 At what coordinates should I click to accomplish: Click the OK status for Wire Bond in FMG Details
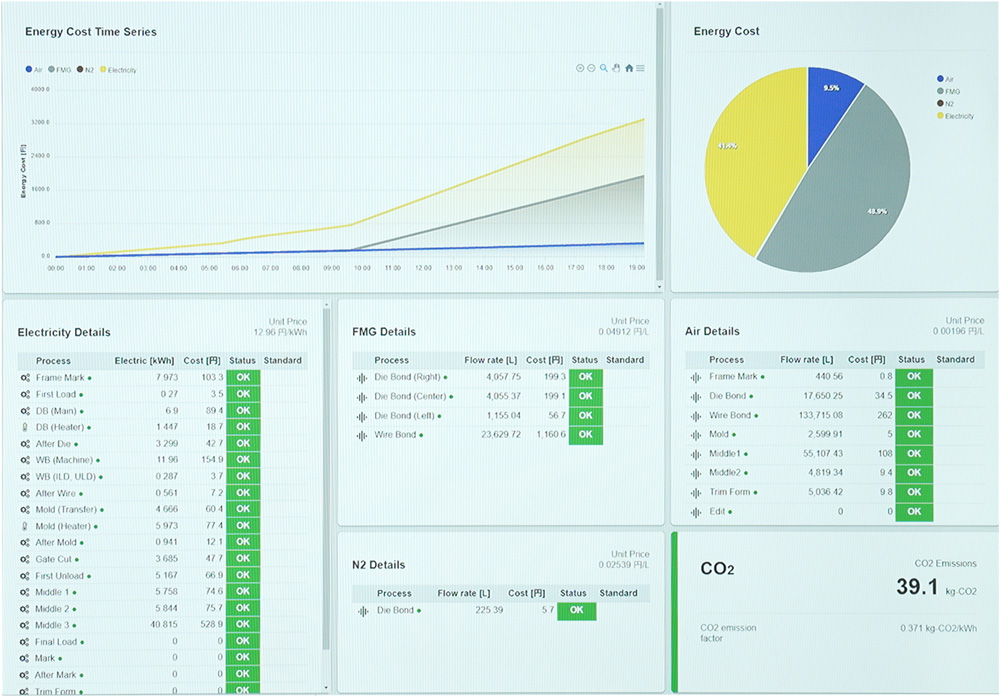pyautogui.click(x=585, y=436)
